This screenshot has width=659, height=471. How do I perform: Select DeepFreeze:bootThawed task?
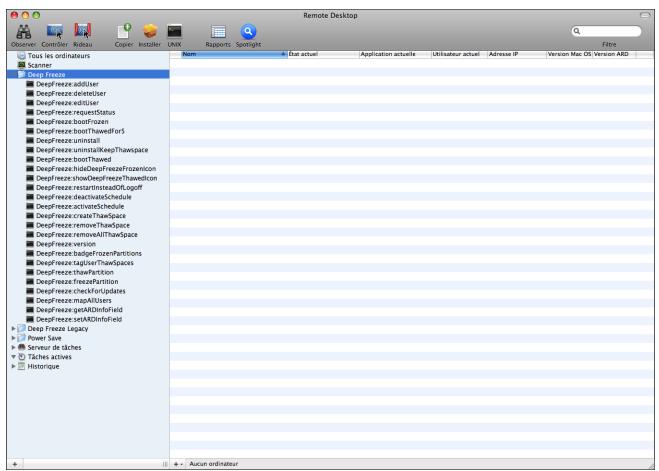(x=74, y=159)
